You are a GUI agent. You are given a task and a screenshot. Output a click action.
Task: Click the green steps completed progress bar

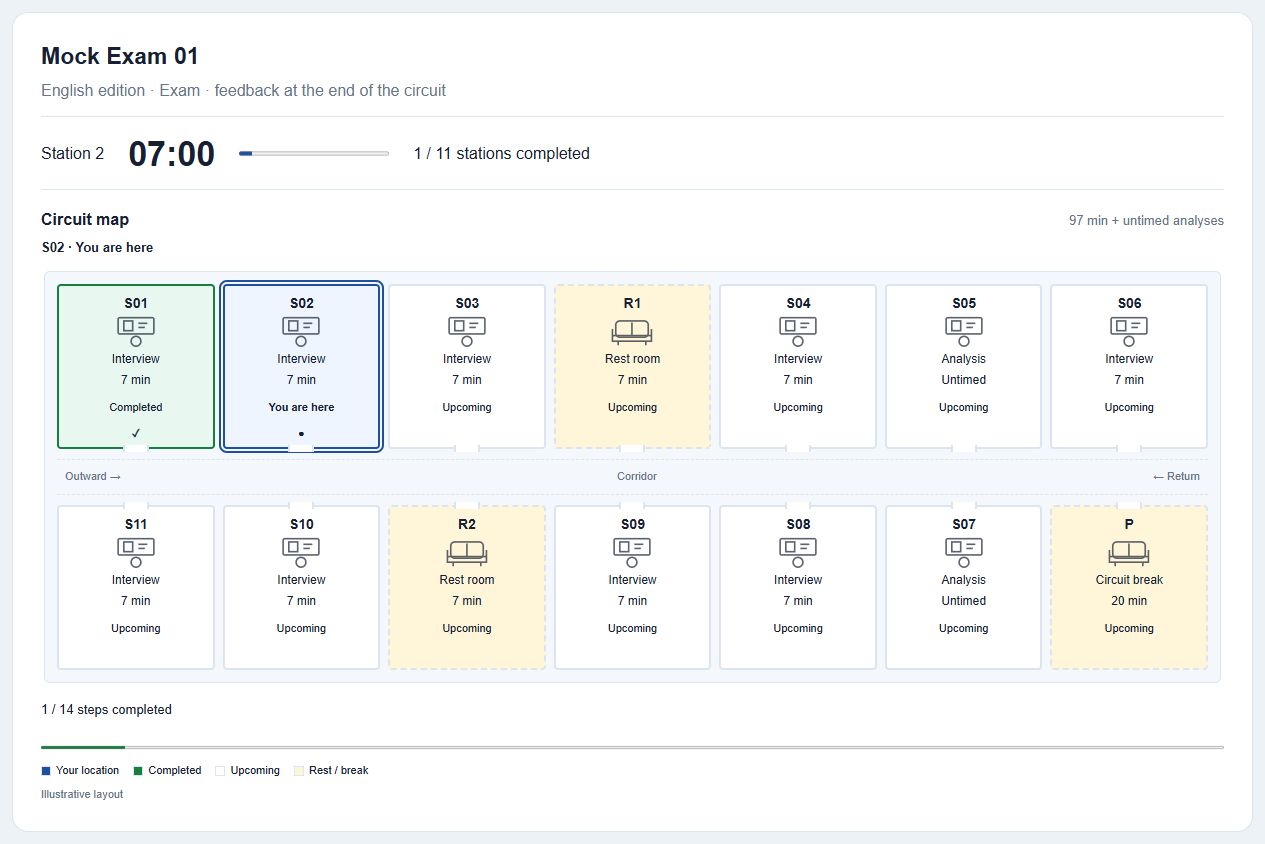(632, 747)
